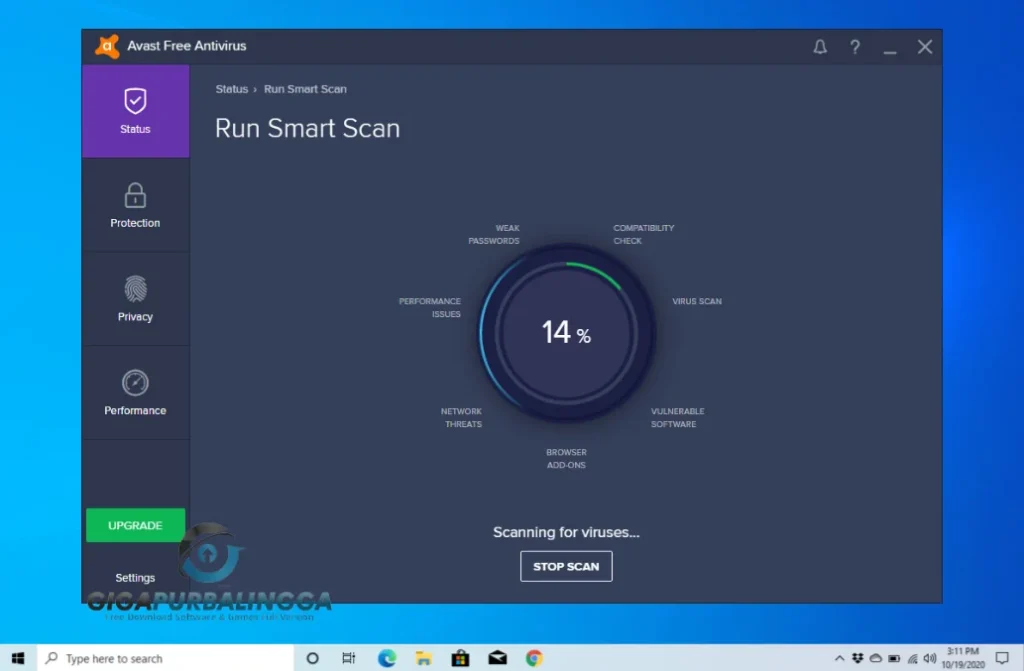Screen dimensions: 1024x671
Task: Click the Avast logo in the title bar
Action: (x=106, y=45)
